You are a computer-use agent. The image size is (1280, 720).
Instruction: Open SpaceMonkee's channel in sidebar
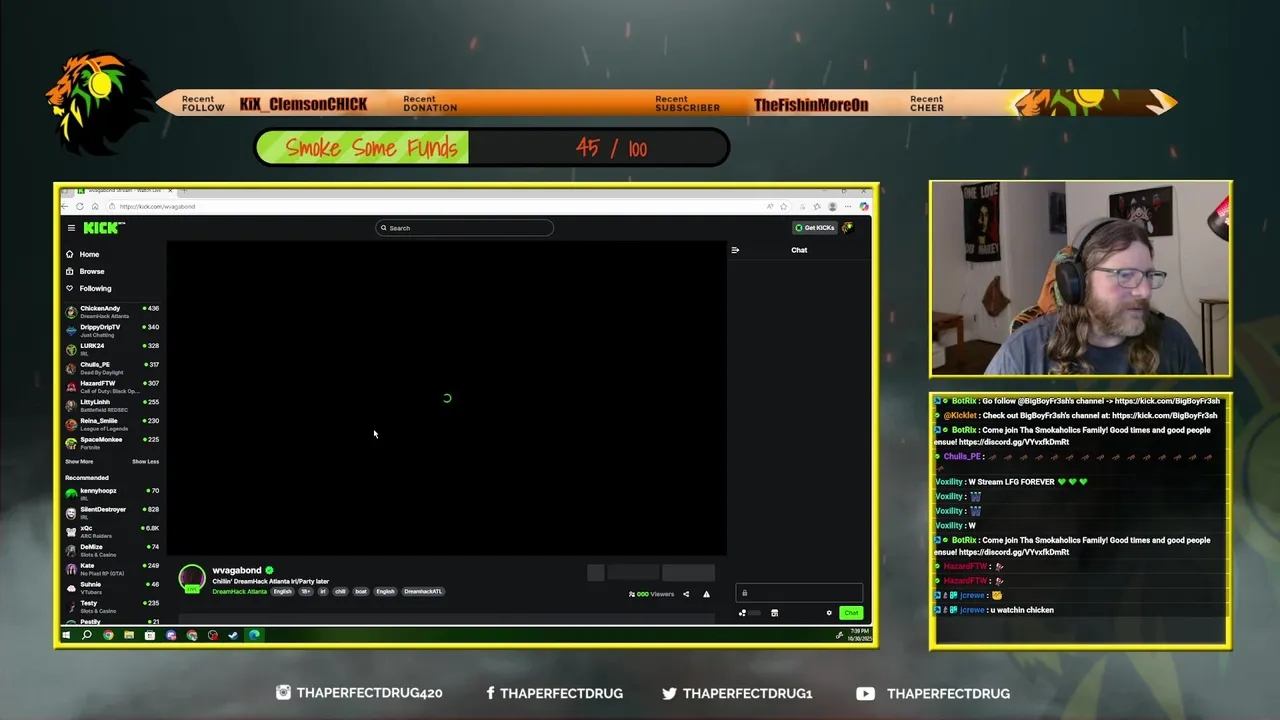112,442
